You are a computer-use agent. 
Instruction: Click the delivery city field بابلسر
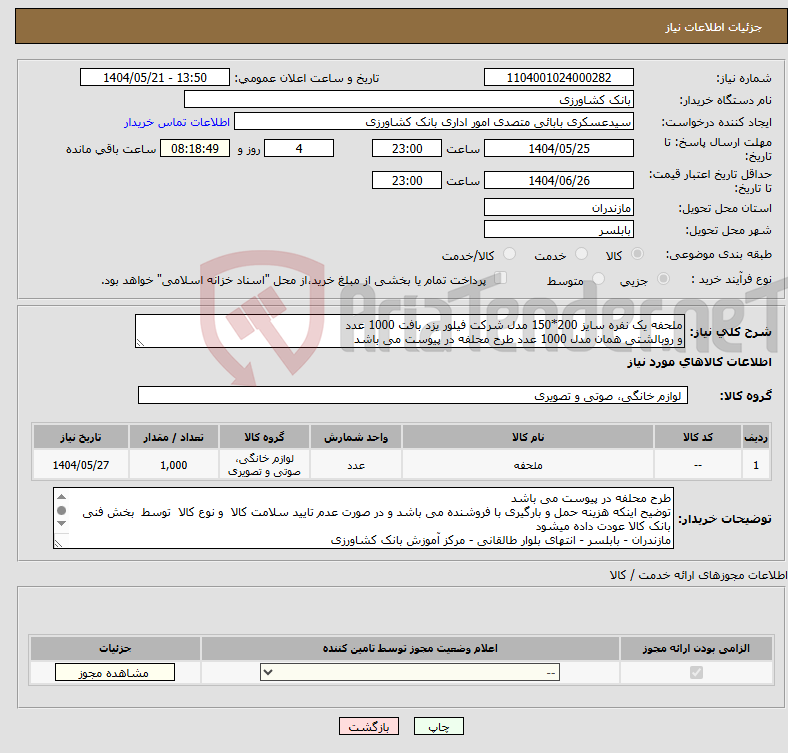point(558,229)
